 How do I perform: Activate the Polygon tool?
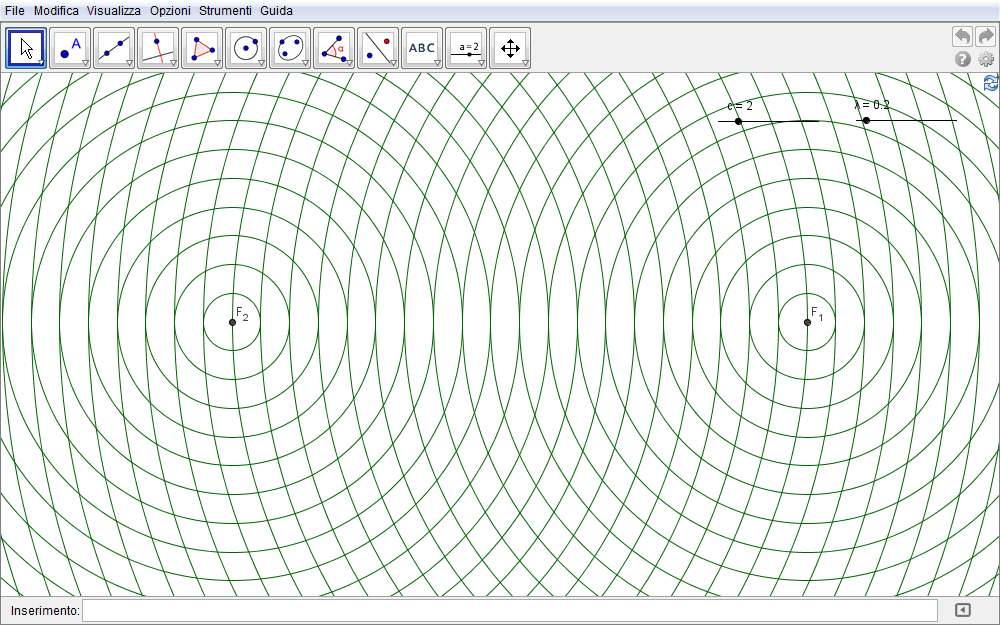202,48
